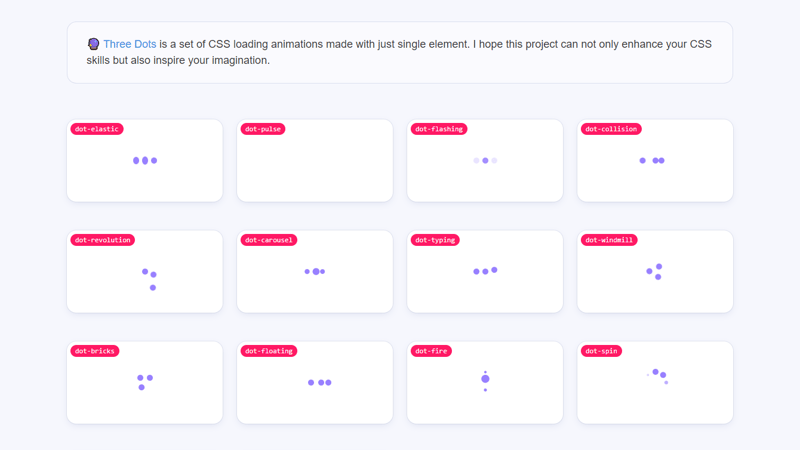Click the dot-flashing label tag
Screen dimensions: 800x450
438,129
